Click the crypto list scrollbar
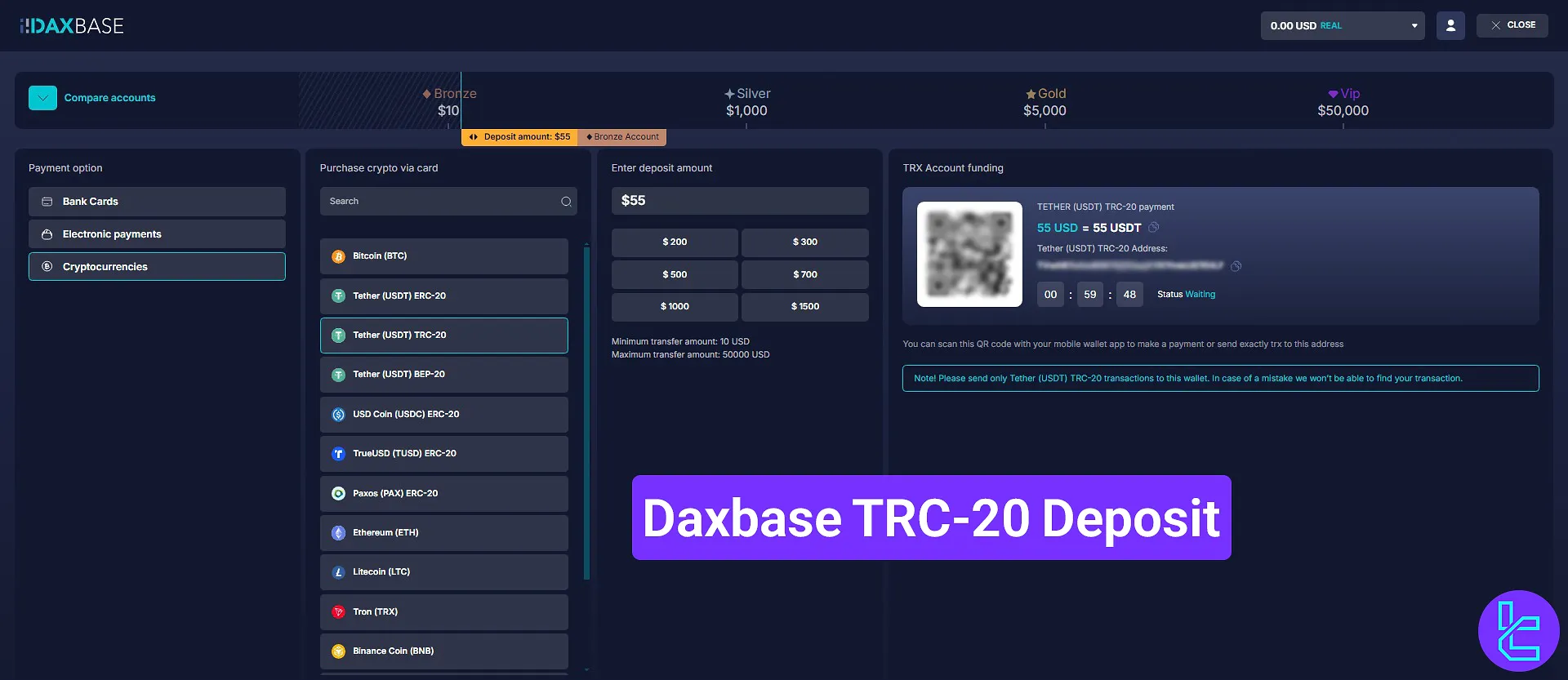The width and height of the screenshot is (1568, 680). [x=586, y=413]
